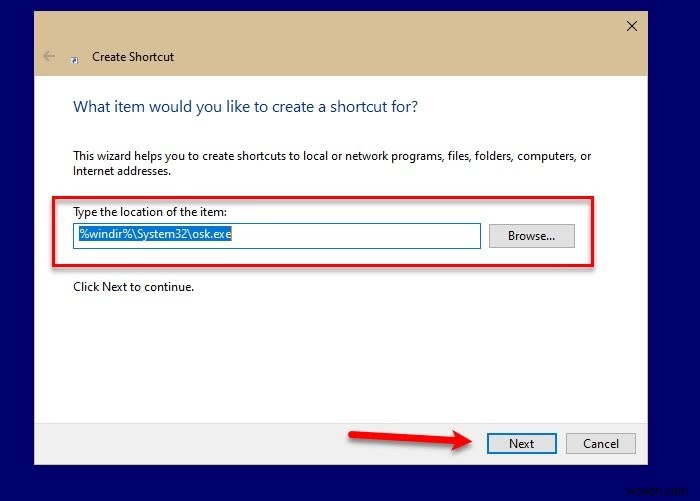This screenshot has width=700, height=501.
Task: Click the 'Type the location of the item' label
Action: click(151, 212)
